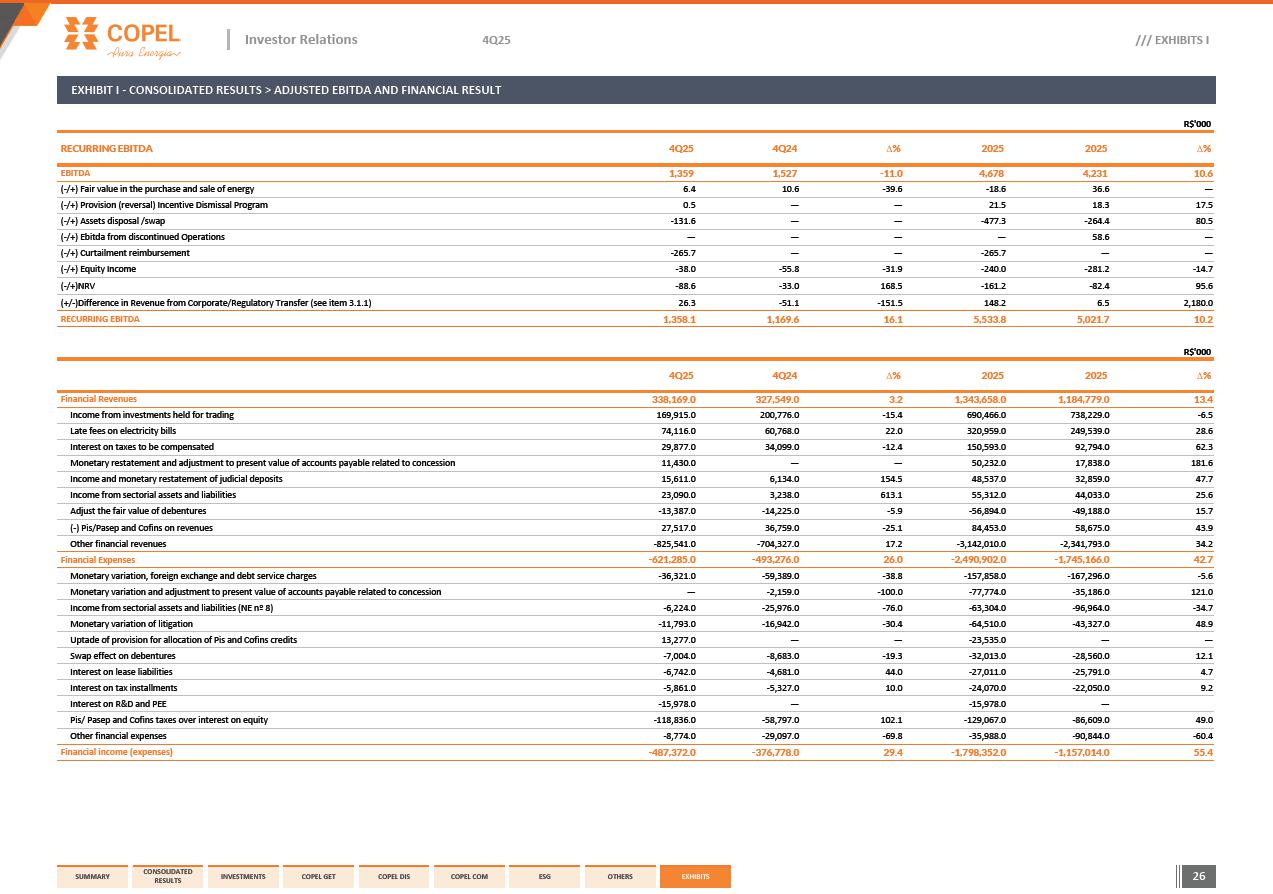Navigate to the OTHERS tab
The width and height of the screenshot is (1273, 894).
[x=620, y=877]
